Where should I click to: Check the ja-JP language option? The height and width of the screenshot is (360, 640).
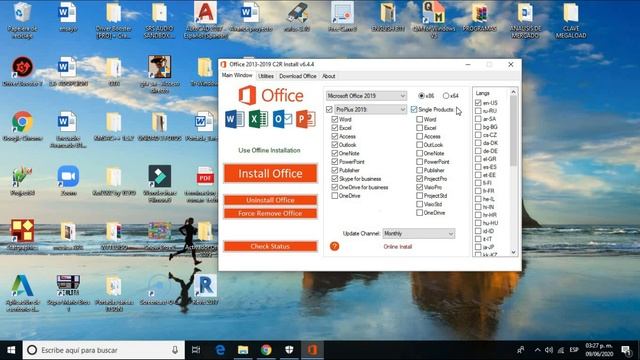(478, 247)
